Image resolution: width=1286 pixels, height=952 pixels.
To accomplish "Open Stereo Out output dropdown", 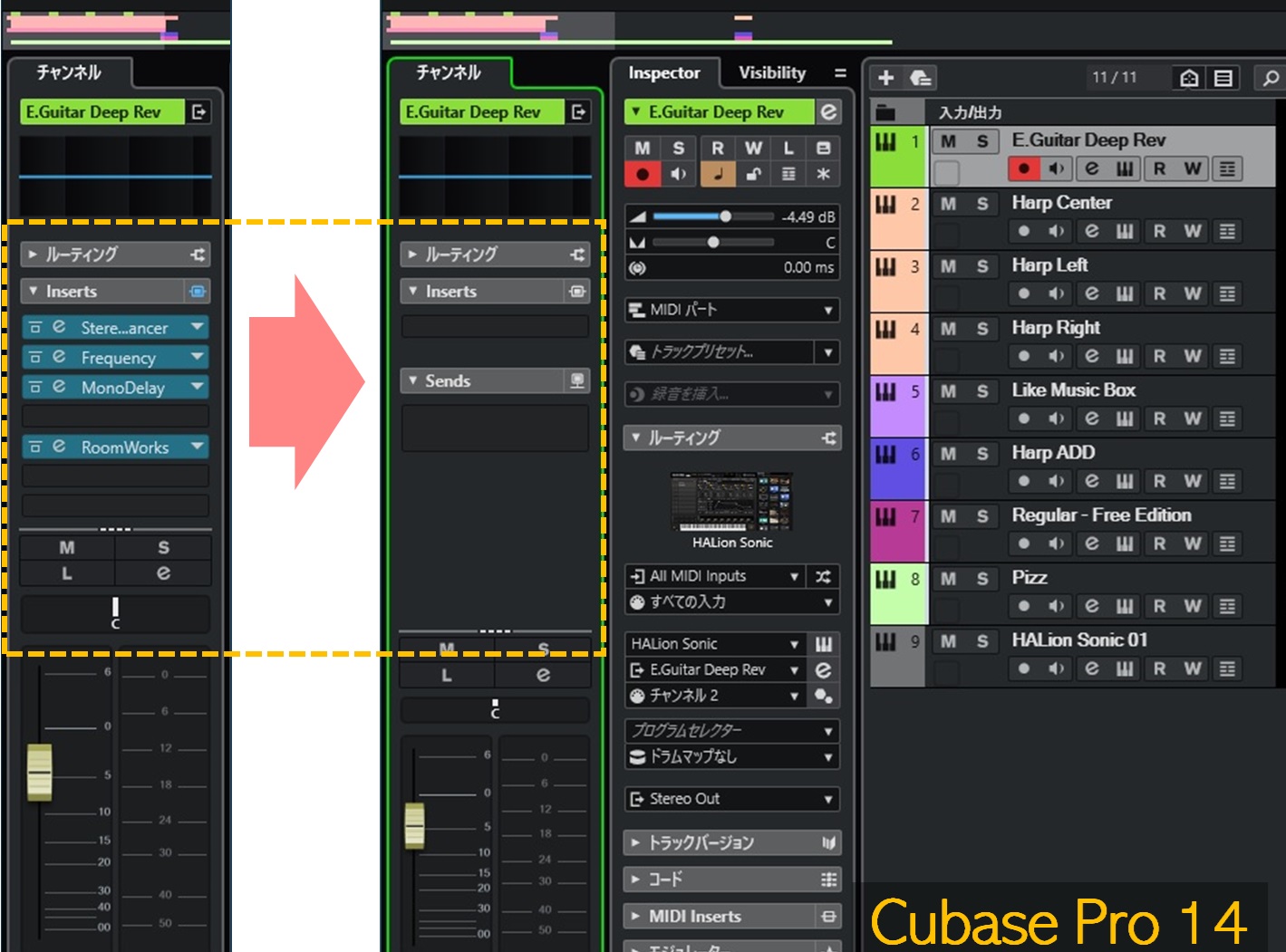I will pyautogui.click(x=732, y=799).
